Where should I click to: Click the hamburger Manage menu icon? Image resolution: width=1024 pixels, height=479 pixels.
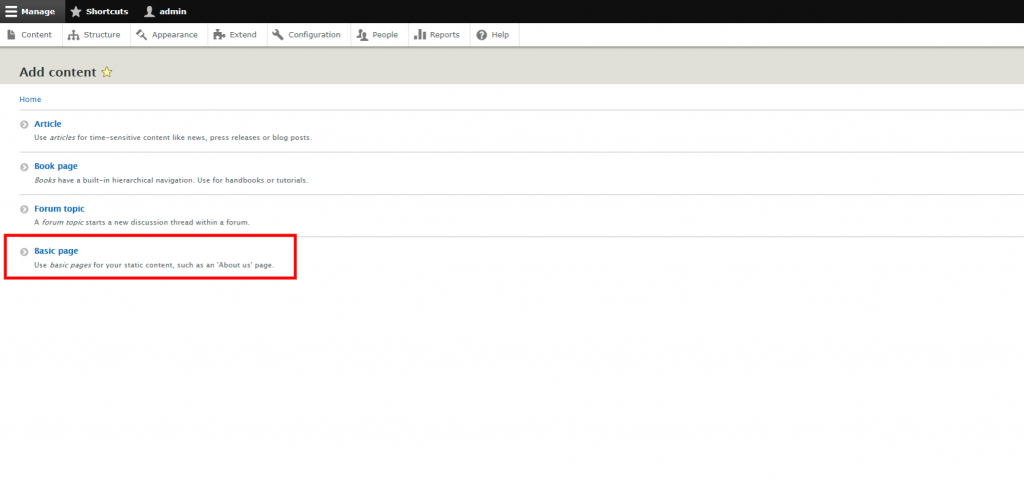(x=11, y=11)
